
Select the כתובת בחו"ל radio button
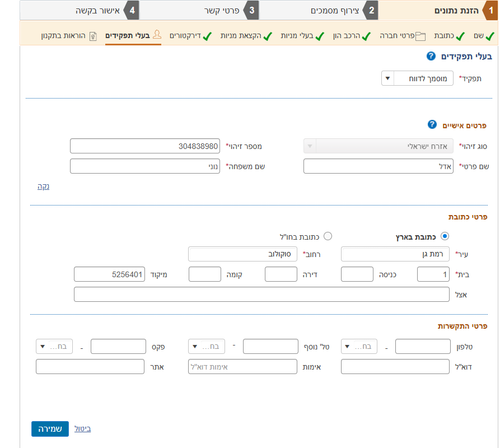328,236
